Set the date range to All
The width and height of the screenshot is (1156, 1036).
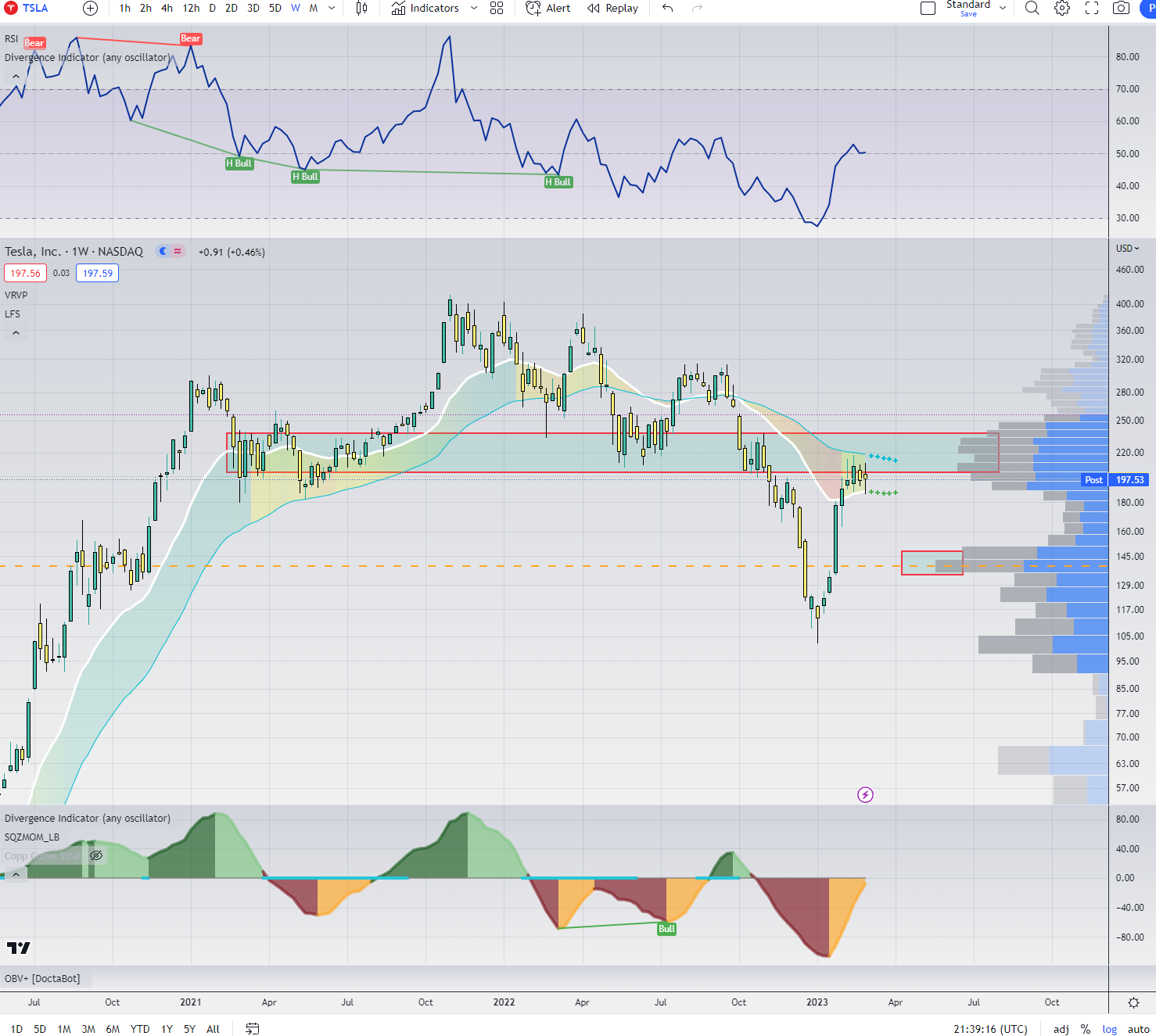pos(213,1029)
